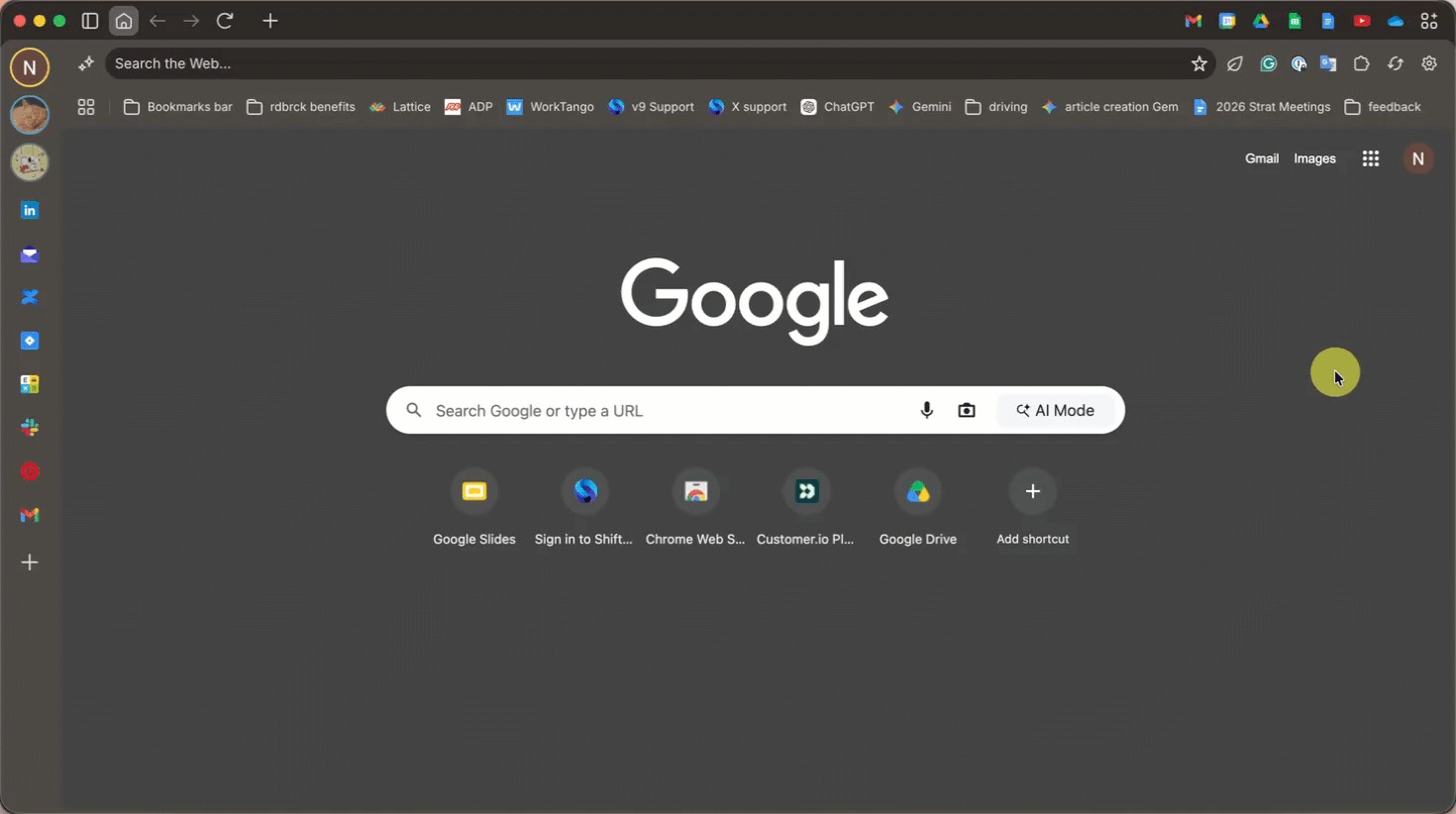Open Confluence from the sidebar
The image size is (1456, 814).
30,297
